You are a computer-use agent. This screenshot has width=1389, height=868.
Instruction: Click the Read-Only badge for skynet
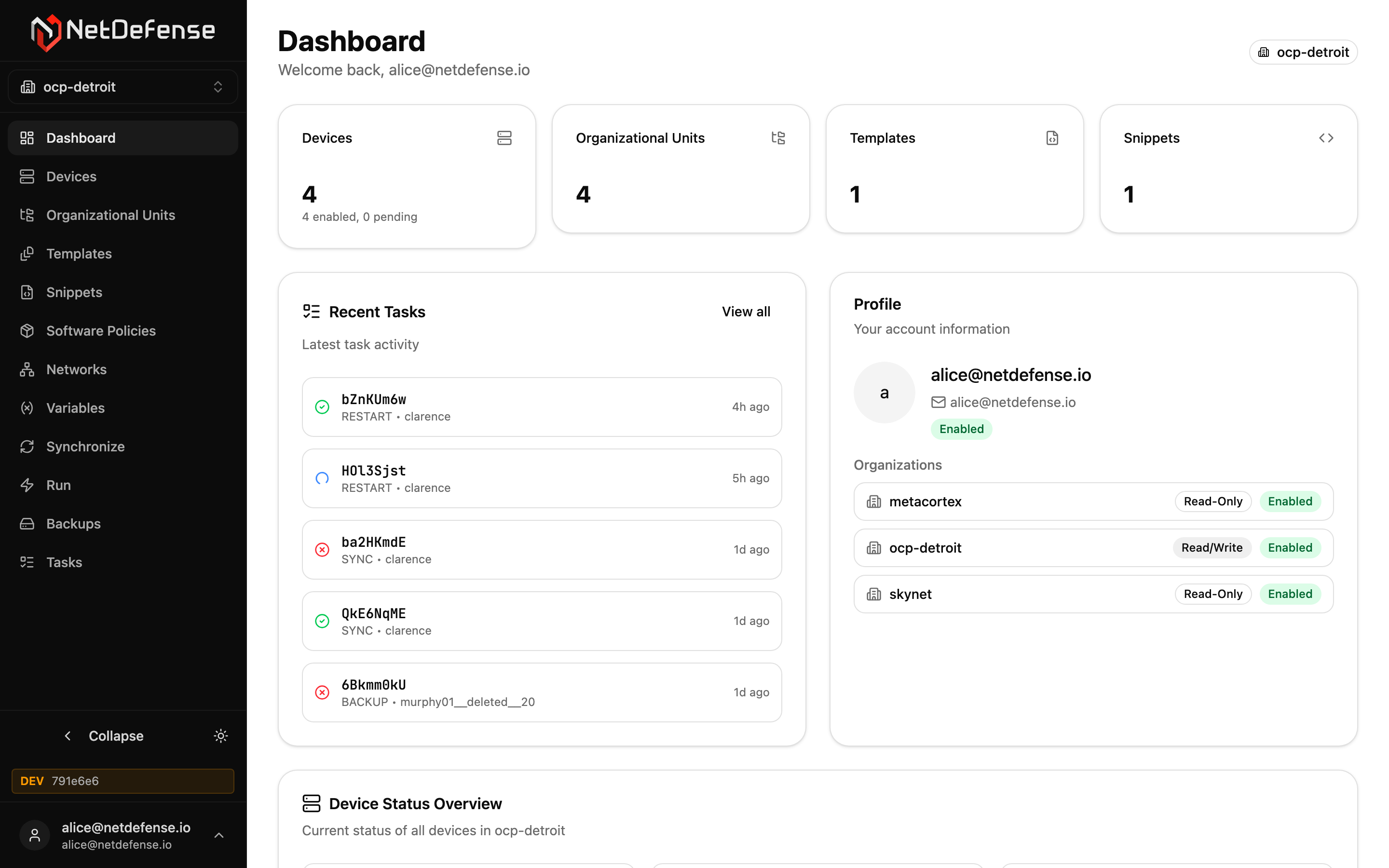1213,594
